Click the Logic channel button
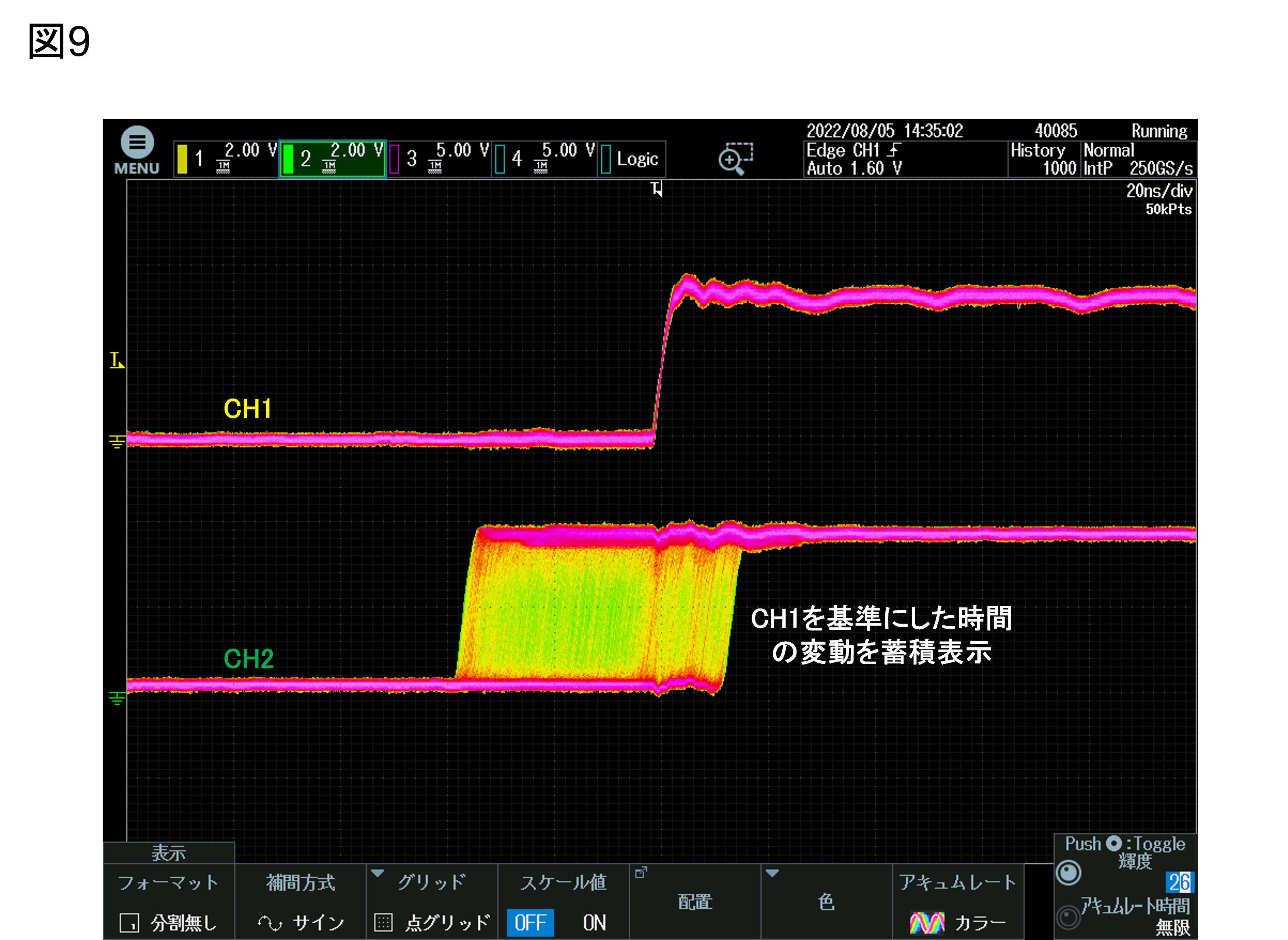Screen dimensions: 1288x940 632,159
